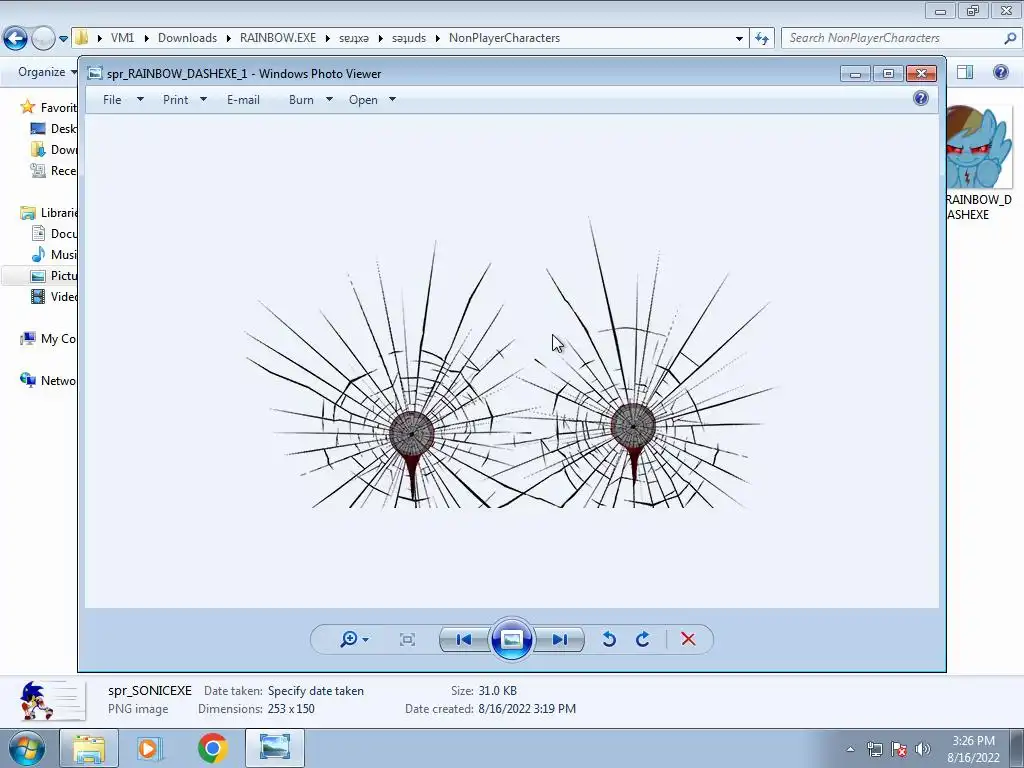Open the zoom magnifier control
The width and height of the screenshot is (1024, 768).
pos(349,639)
